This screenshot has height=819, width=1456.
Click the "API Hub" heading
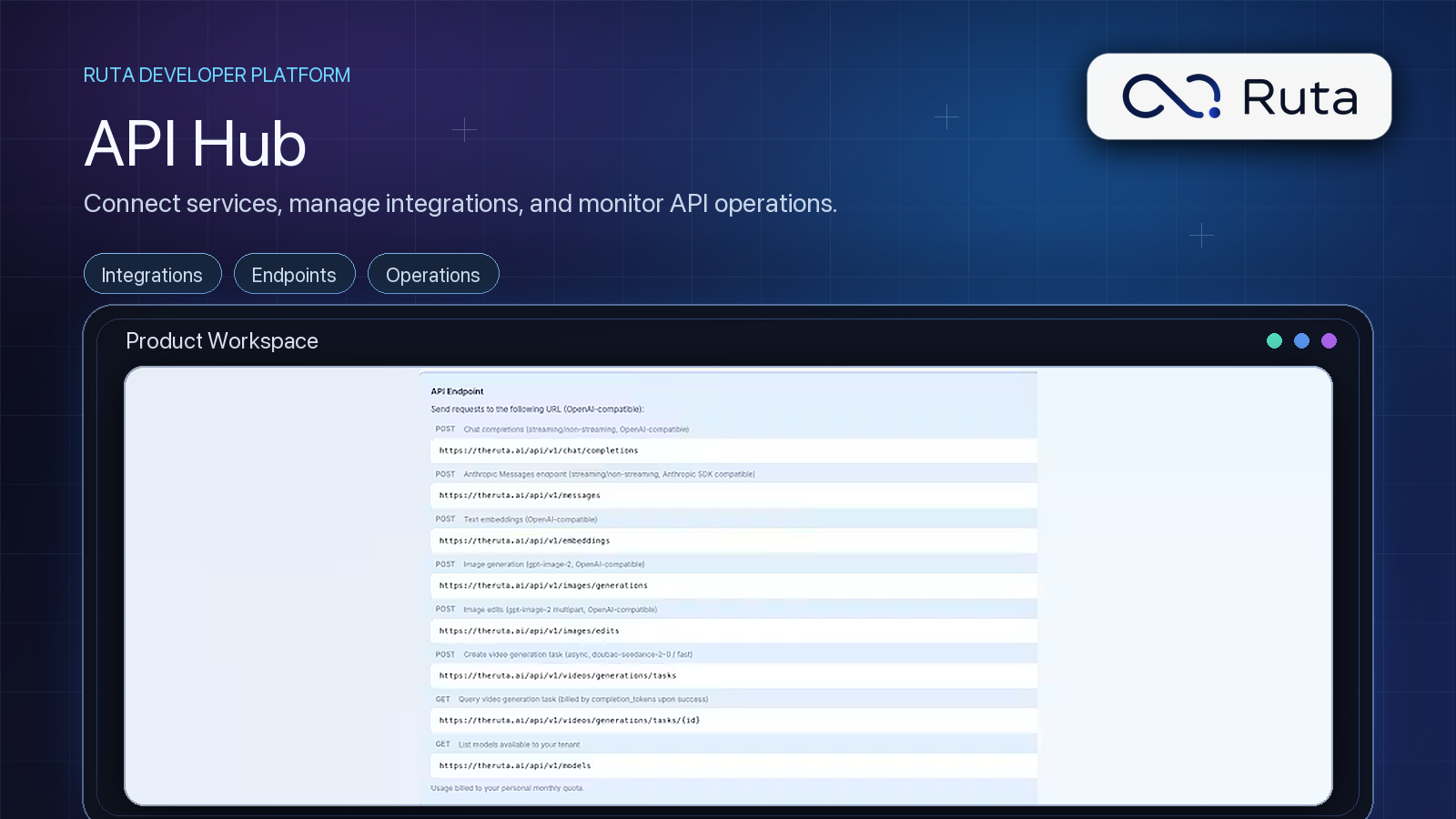coord(196,144)
